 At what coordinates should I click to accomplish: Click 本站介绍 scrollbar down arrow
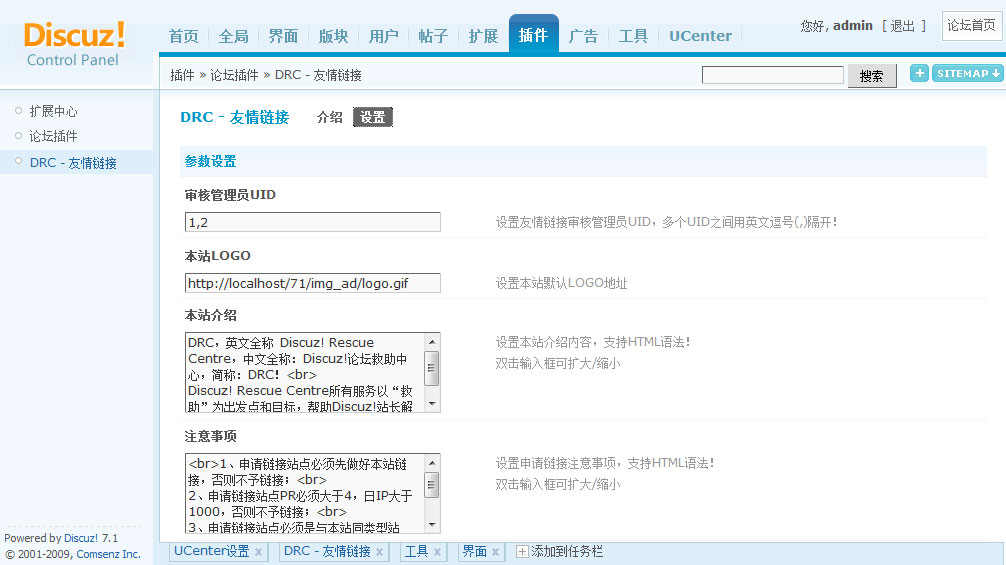(432, 404)
